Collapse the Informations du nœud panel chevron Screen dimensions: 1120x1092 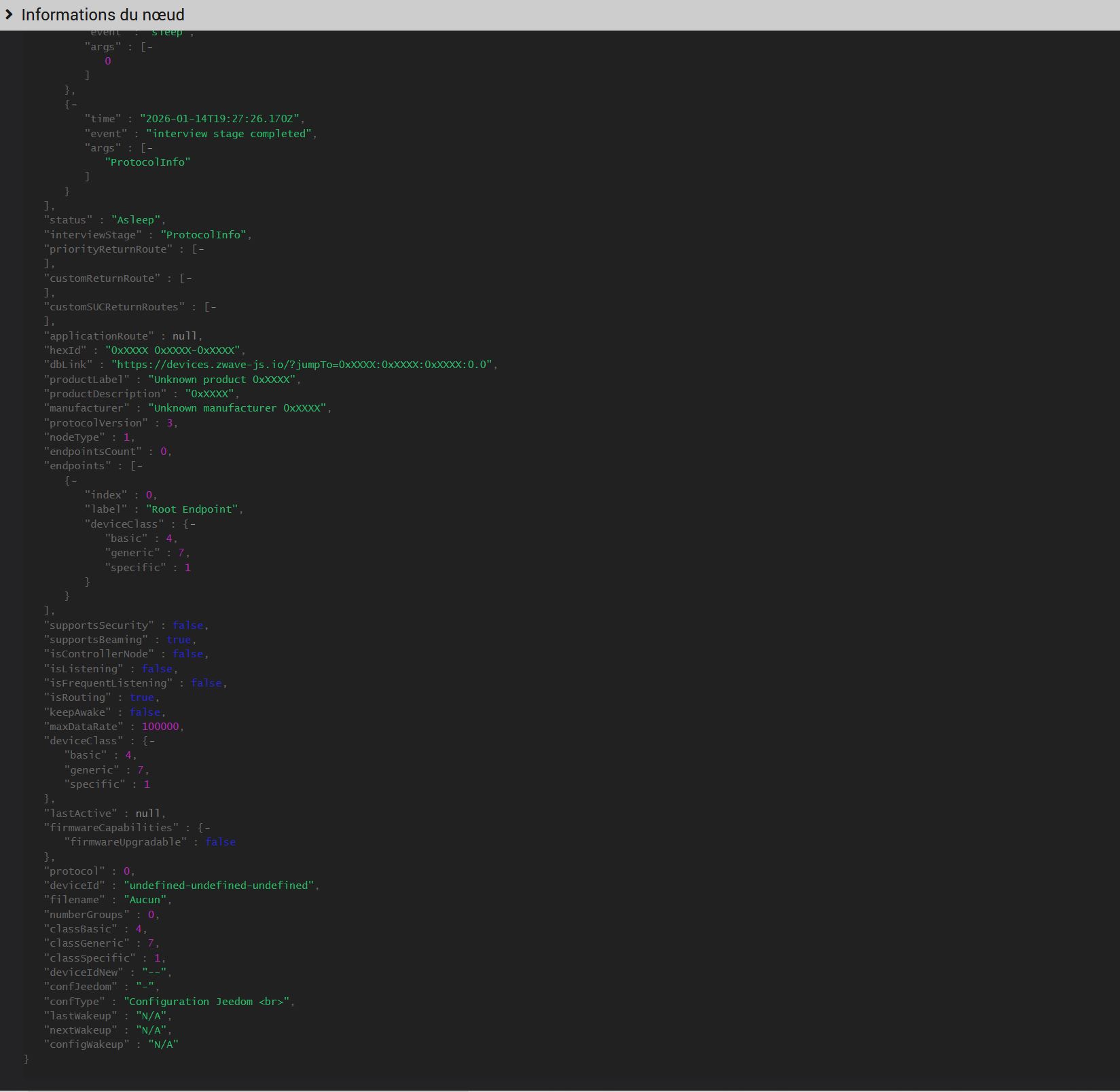pos(9,14)
